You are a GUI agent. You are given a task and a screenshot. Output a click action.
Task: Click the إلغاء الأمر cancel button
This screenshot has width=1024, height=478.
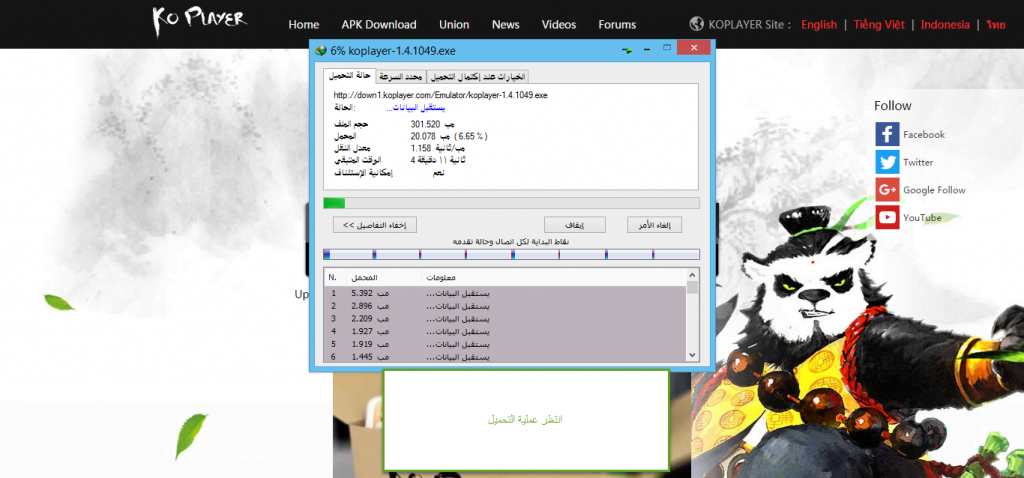point(654,225)
